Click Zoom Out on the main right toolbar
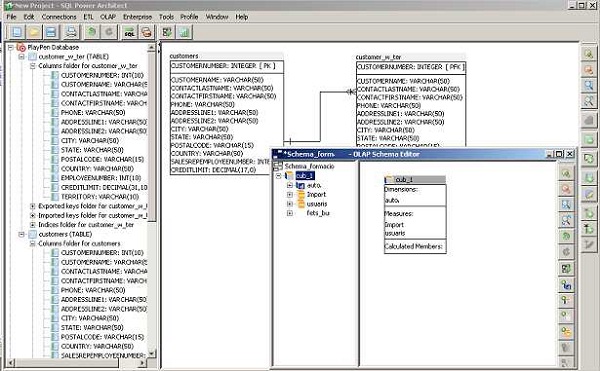 589,70
